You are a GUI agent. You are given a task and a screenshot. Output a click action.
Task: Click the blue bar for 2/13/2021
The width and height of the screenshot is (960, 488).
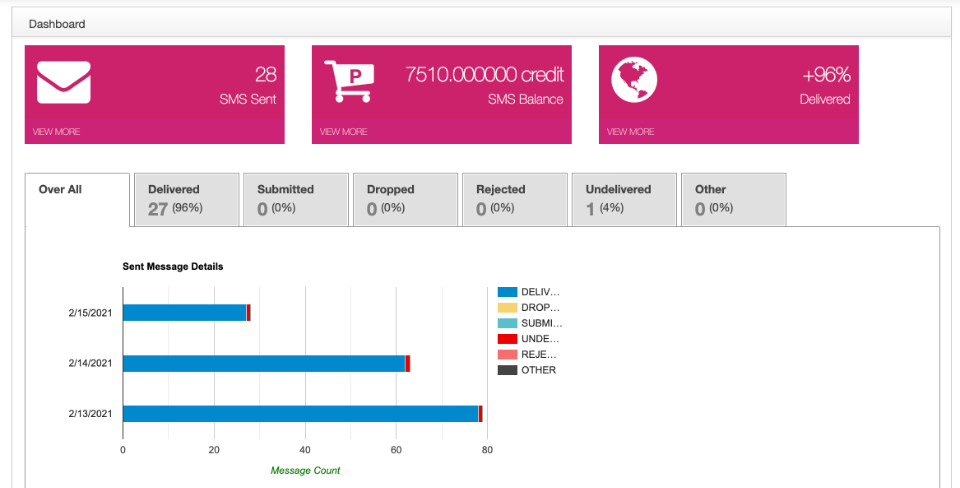301,414
